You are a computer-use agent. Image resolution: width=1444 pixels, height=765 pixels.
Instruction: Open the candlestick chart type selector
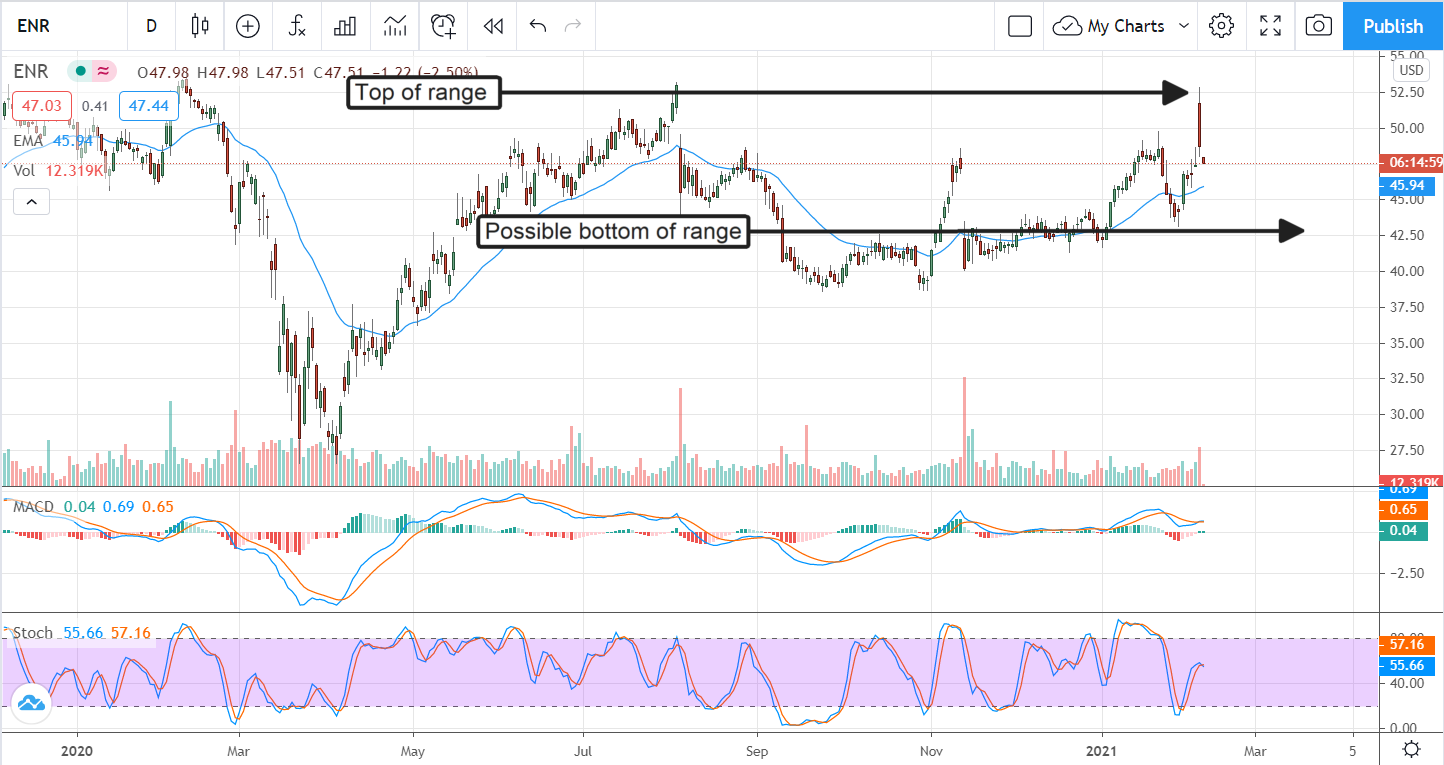point(200,26)
